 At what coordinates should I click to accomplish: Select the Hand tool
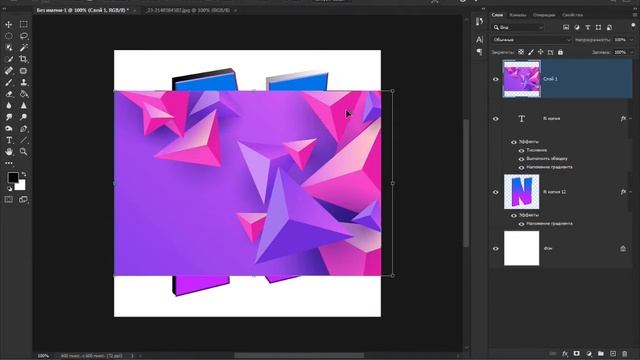click(x=9, y=152)
